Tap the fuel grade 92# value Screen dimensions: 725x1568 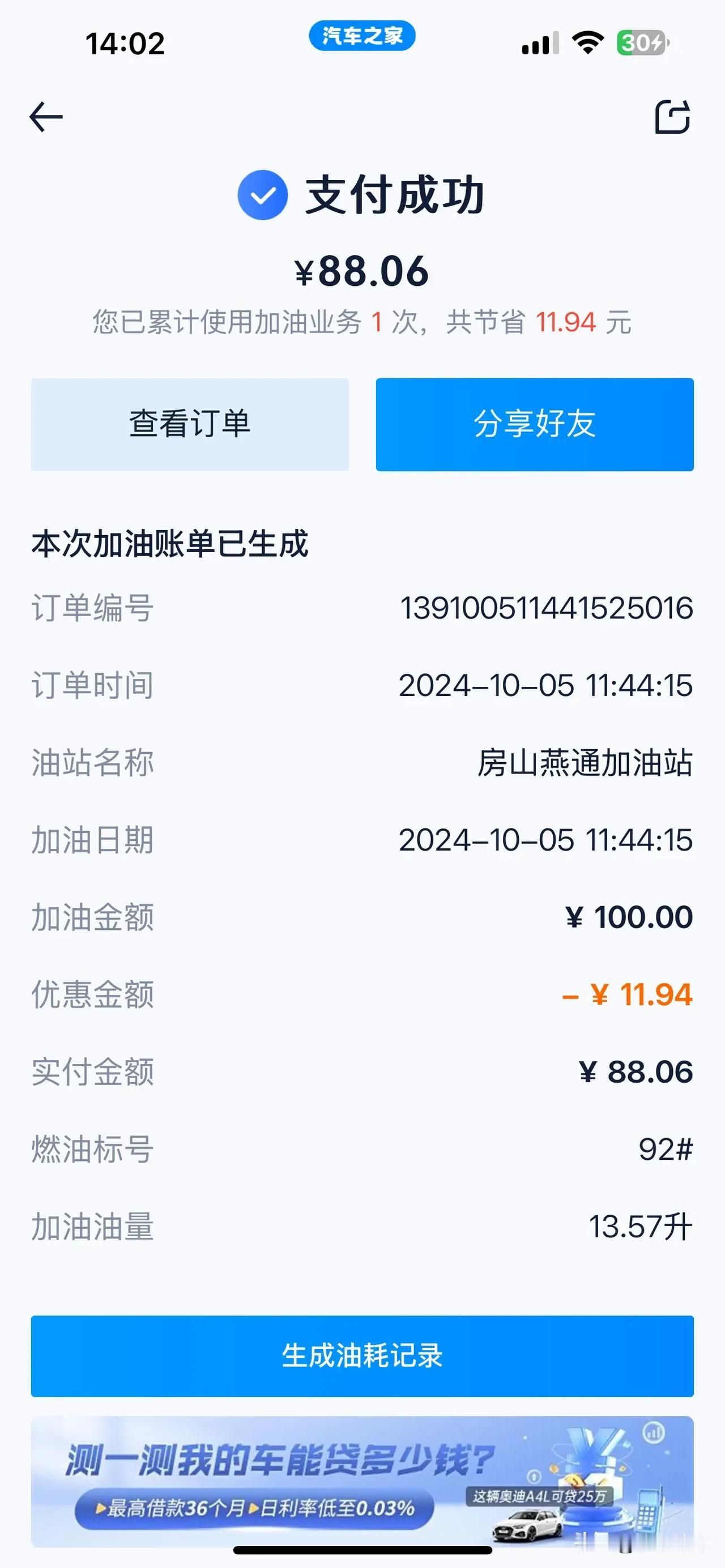[x=666, y=1149]
